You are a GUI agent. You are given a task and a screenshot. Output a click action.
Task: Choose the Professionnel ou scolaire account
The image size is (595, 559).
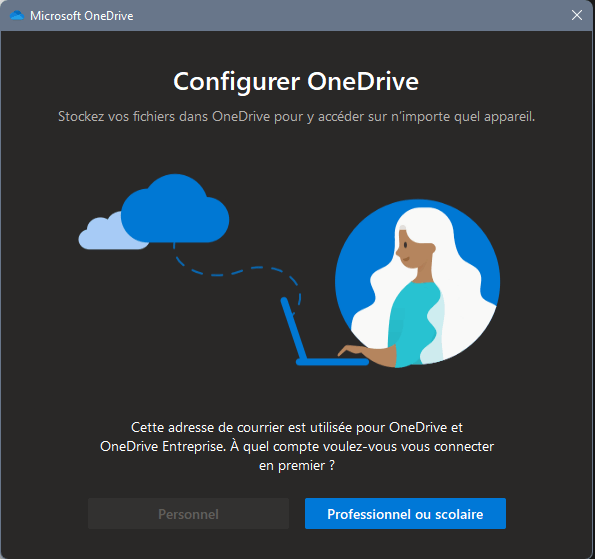tap(405, 513)
